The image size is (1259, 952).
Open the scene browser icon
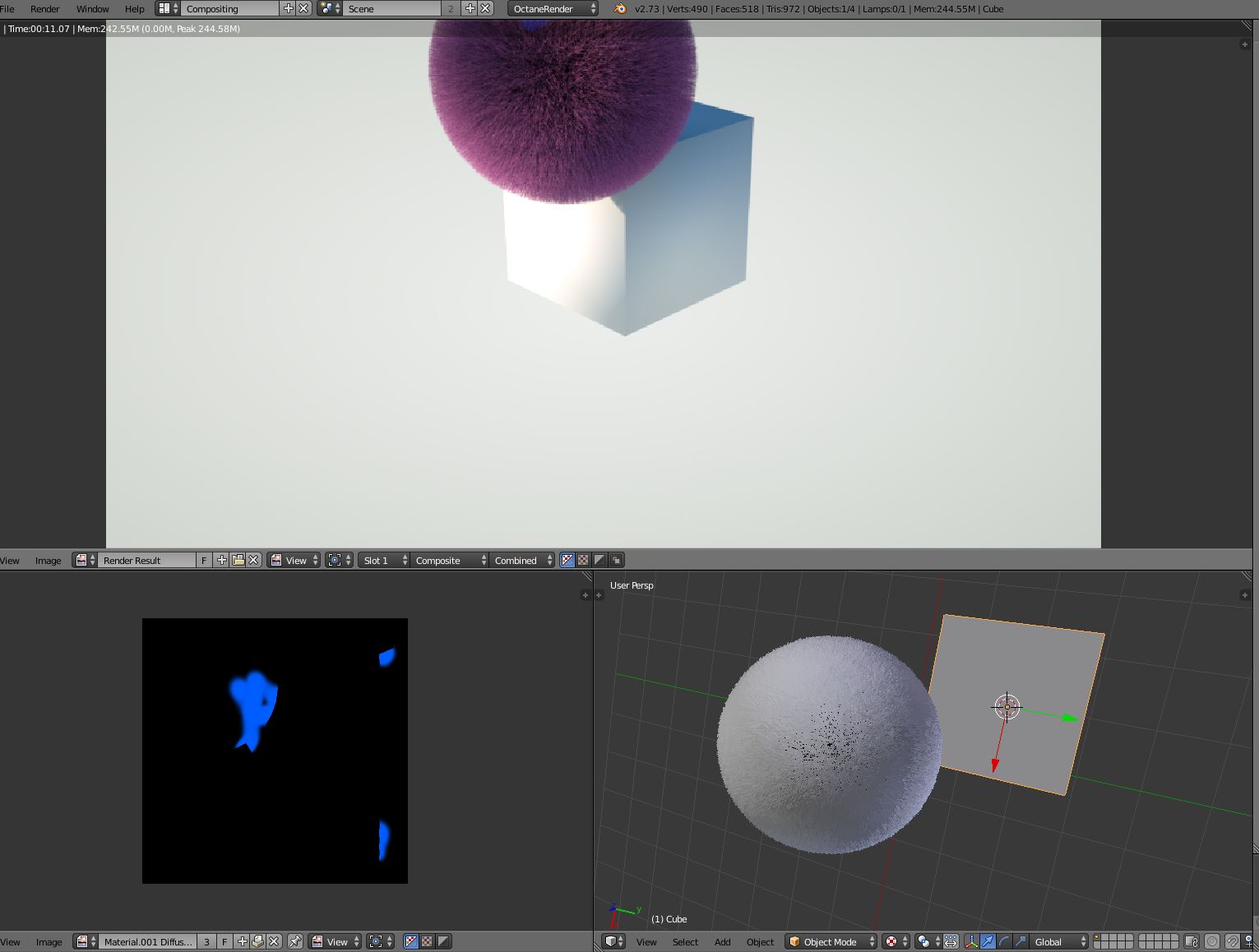(x=329, y=8)
